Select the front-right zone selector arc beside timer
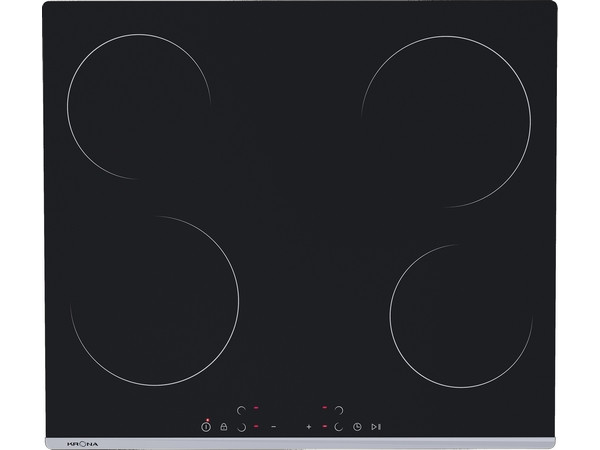 338,427
